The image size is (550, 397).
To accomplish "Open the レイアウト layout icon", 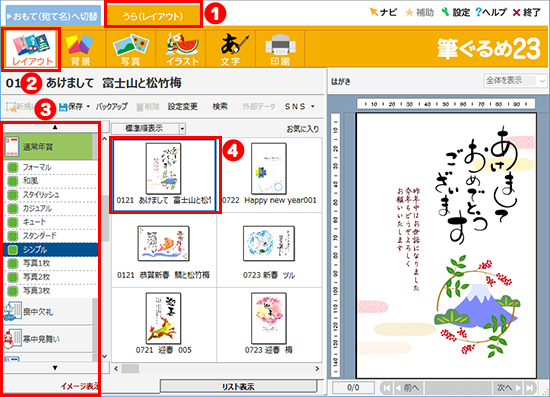I will (31, 49).
